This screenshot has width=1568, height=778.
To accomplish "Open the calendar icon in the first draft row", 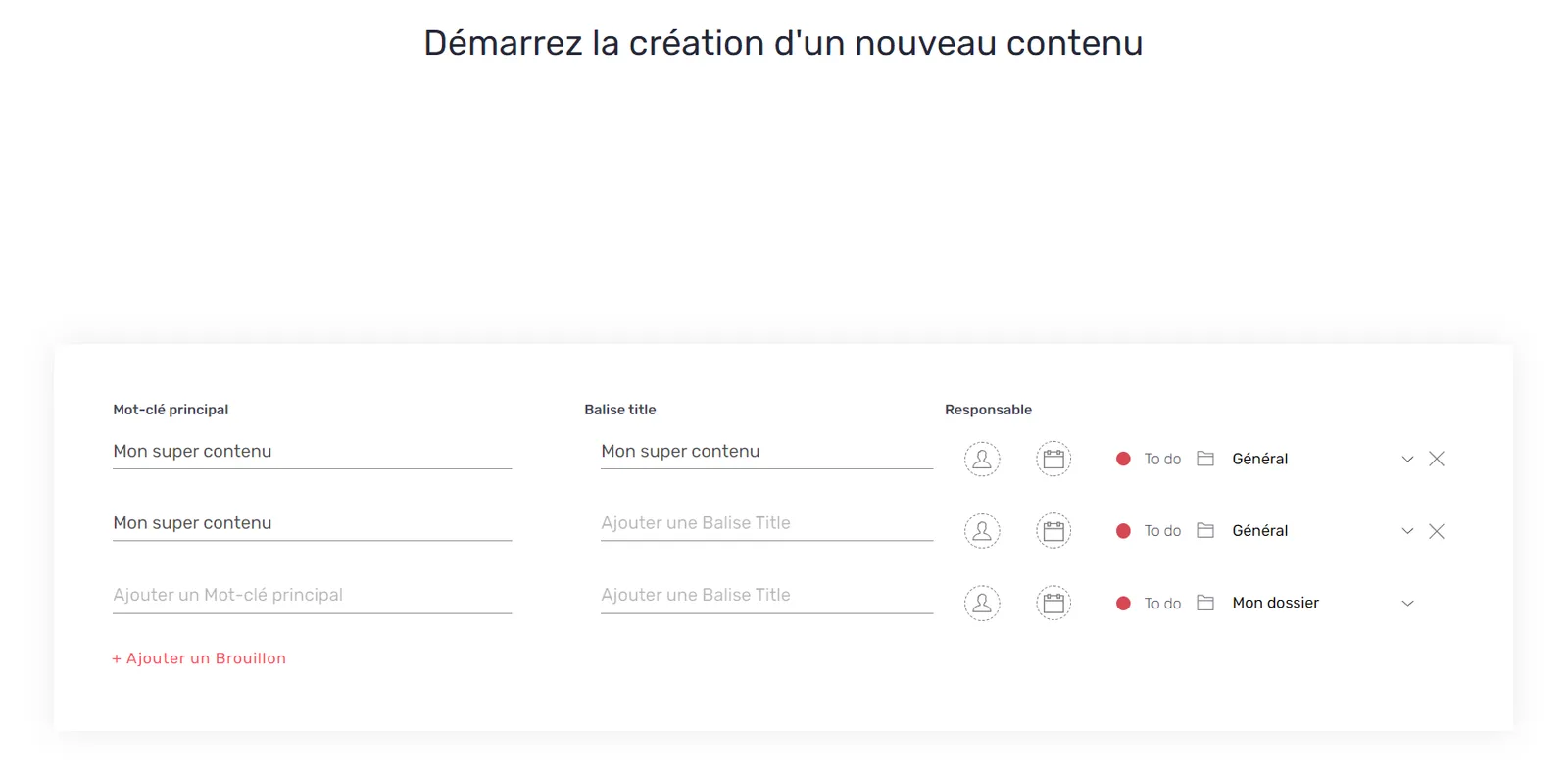I will 1053,459.
